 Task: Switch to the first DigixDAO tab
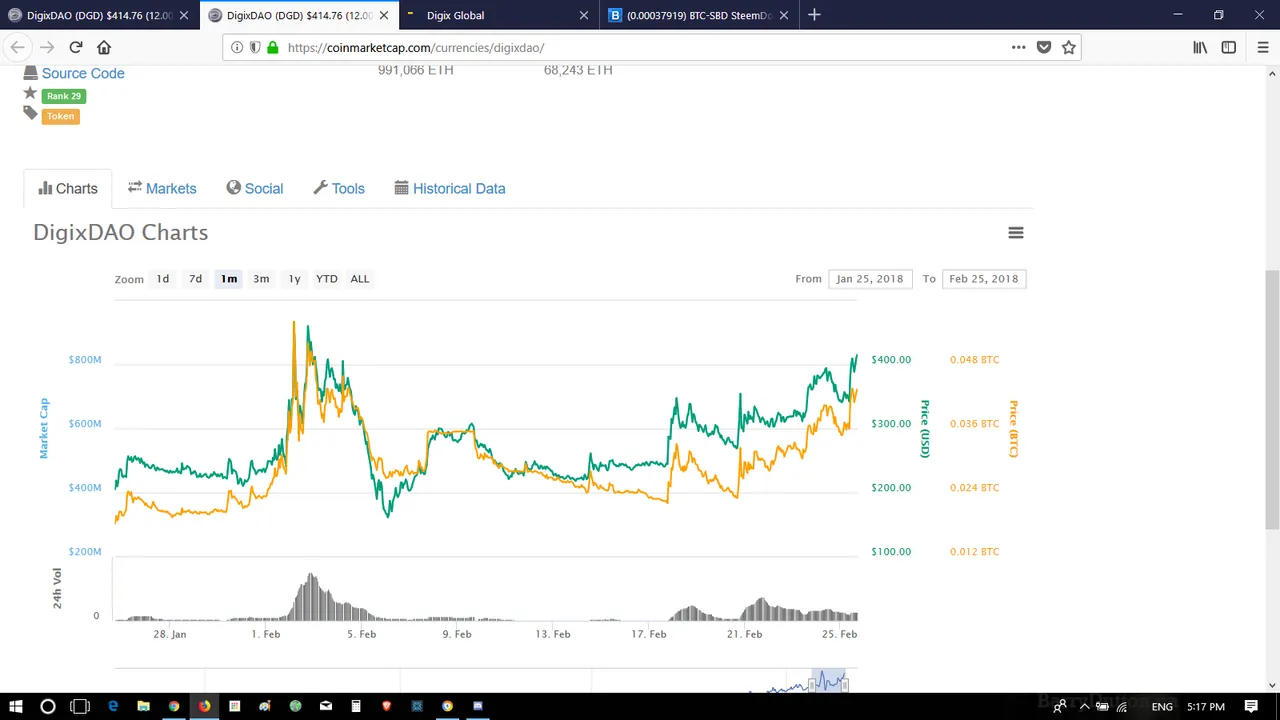98,15
